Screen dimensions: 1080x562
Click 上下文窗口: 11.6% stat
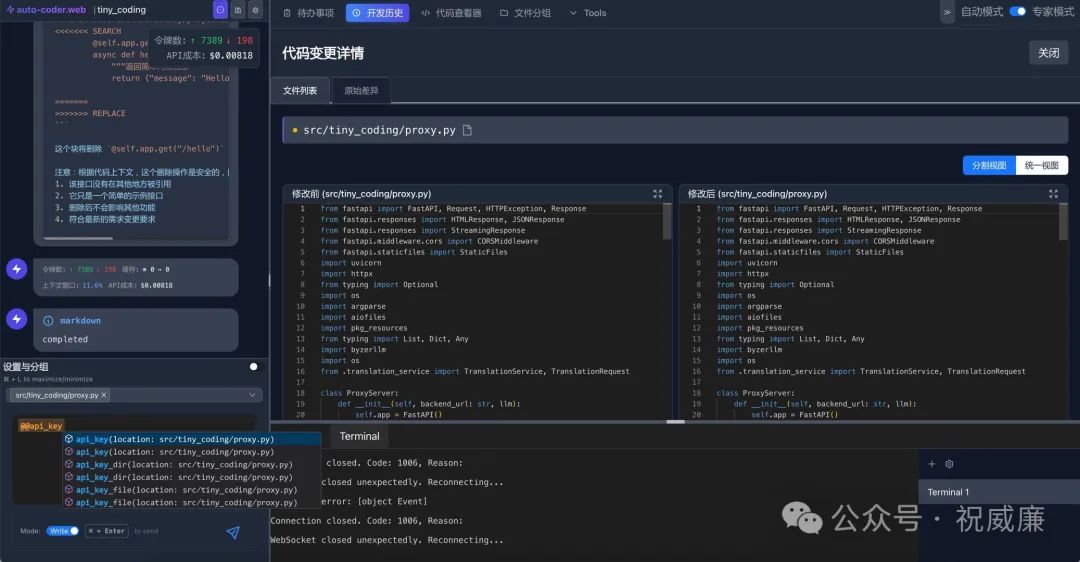coord(72,285)
